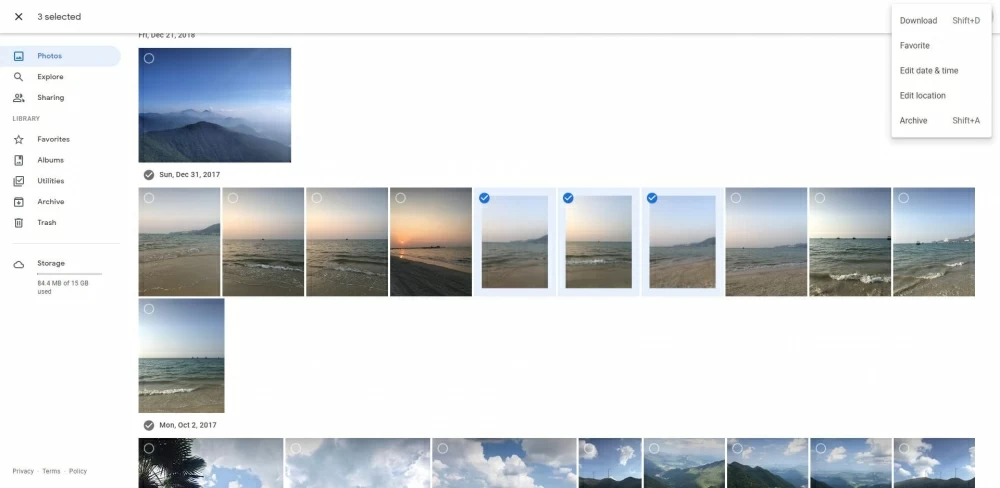Screen dimensions: 1000x488
Task: Toggle the Sun, Dec 31, 2017 date checkmark
Action: click(x=149, y=175)
